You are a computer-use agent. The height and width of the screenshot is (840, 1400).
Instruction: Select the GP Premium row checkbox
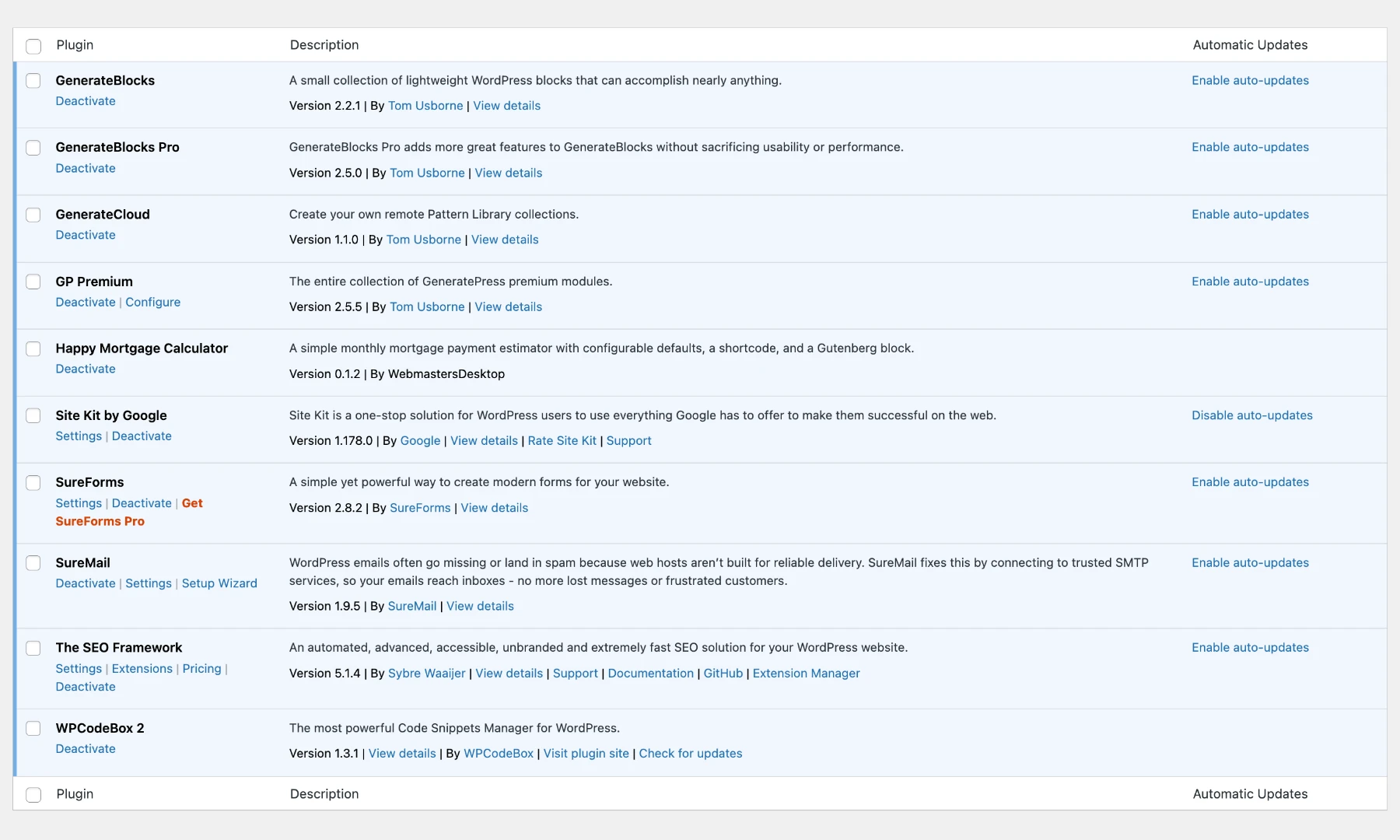click(x=33, y=282)
